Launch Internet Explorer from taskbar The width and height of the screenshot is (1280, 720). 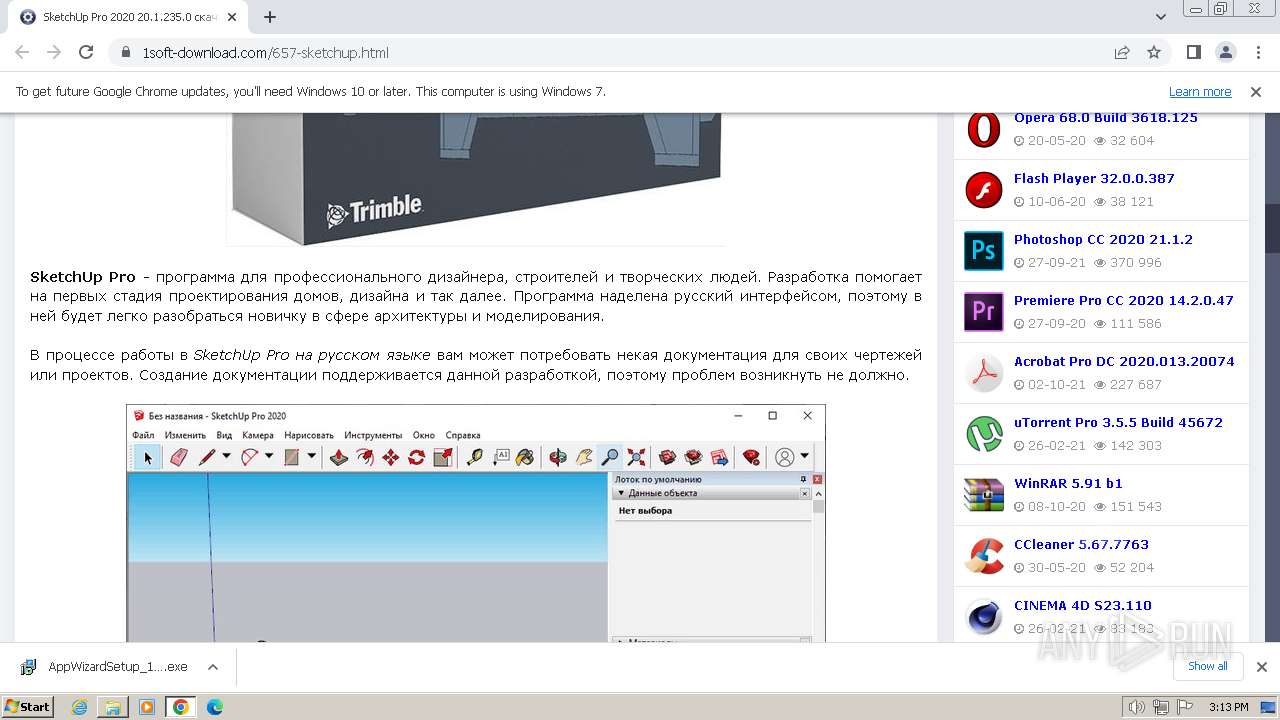tap(79, 707)
